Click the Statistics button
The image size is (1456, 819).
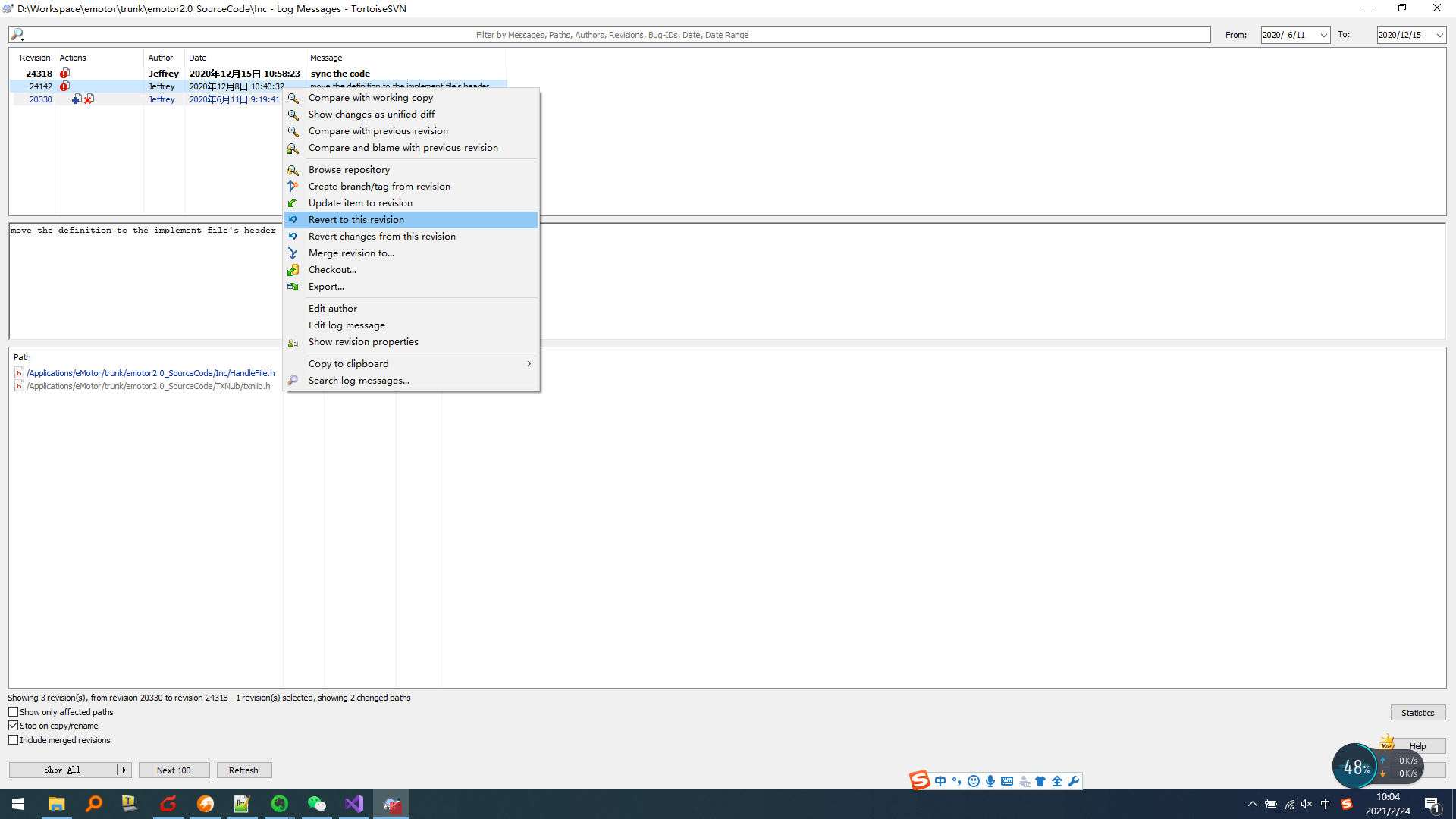(x=1419, y=712)
